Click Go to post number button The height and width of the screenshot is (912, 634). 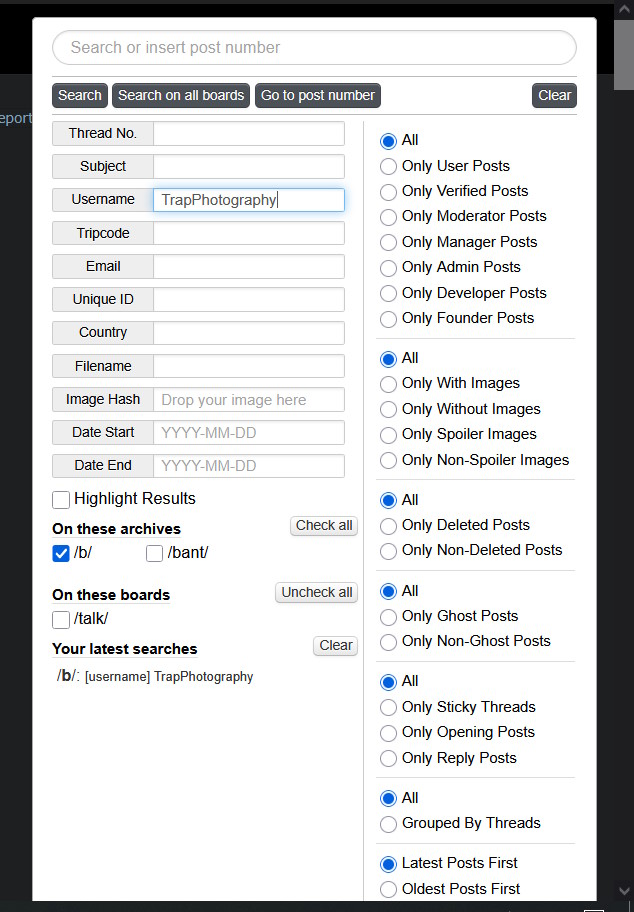pos(318,95)
